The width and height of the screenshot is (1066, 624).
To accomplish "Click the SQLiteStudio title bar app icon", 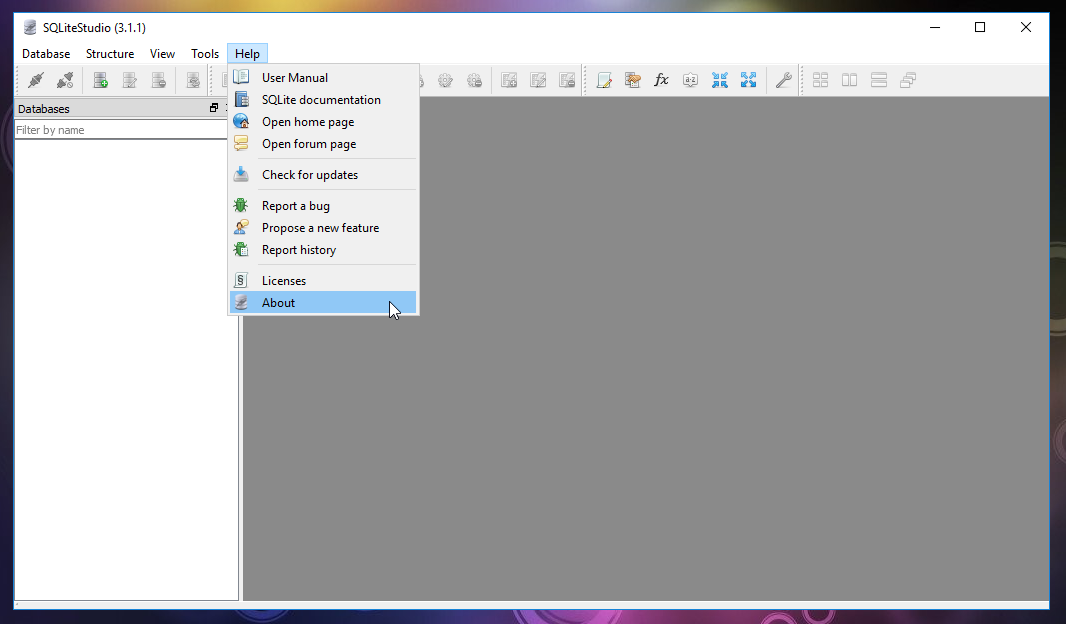I will [29, 28].
